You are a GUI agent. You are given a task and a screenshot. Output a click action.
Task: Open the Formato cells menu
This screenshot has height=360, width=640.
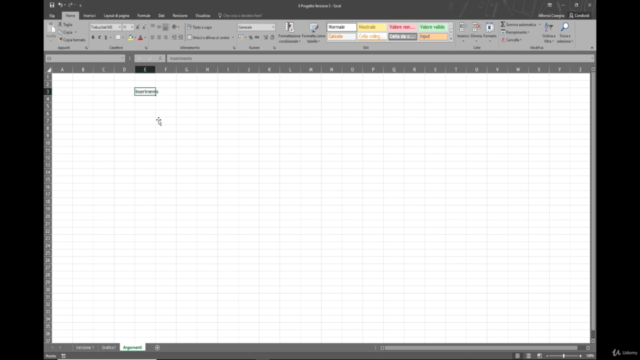[x=489, y=32]
